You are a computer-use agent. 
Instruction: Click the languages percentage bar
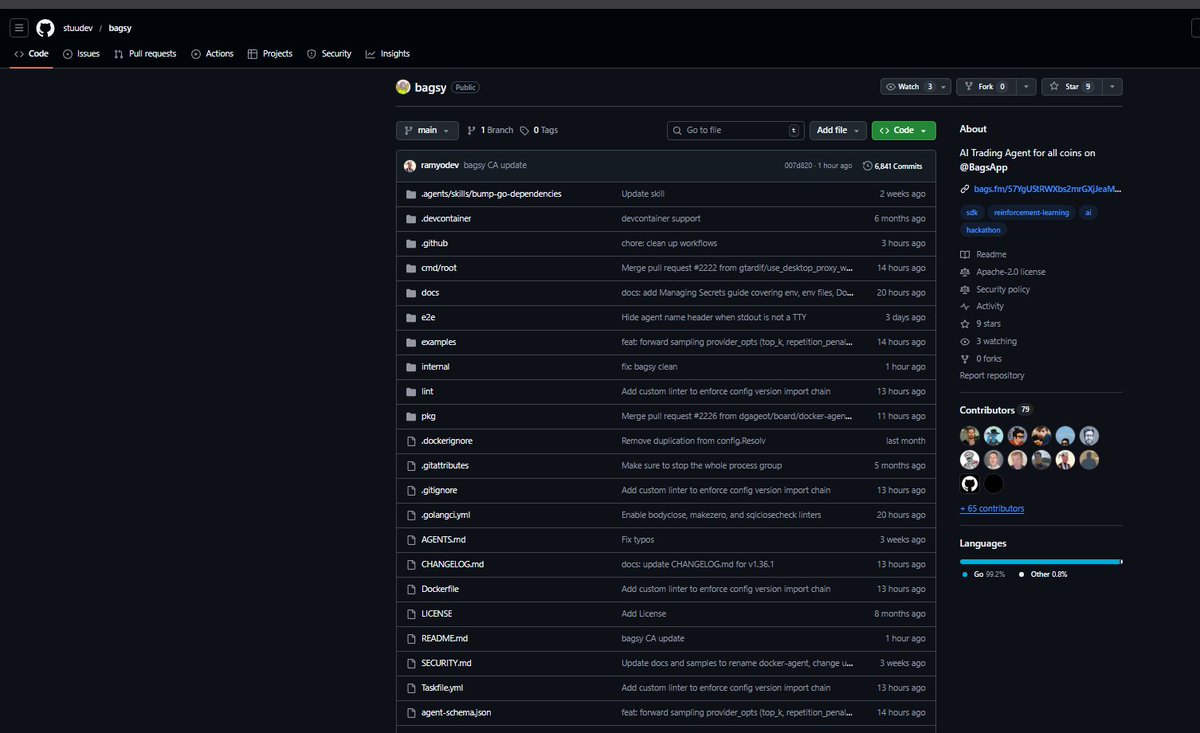1041,562
